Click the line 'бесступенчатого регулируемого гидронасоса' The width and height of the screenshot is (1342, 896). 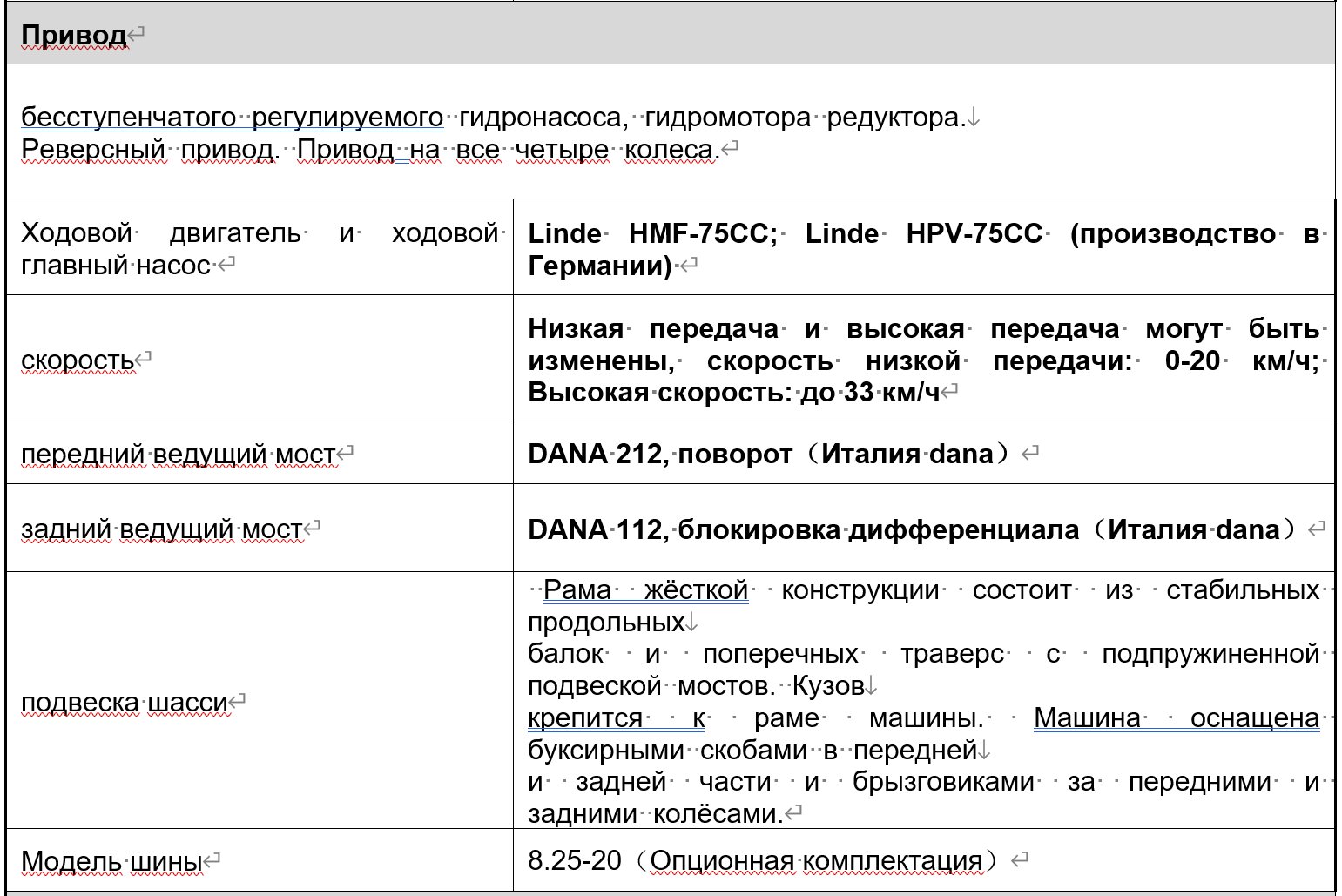[324, 117]
